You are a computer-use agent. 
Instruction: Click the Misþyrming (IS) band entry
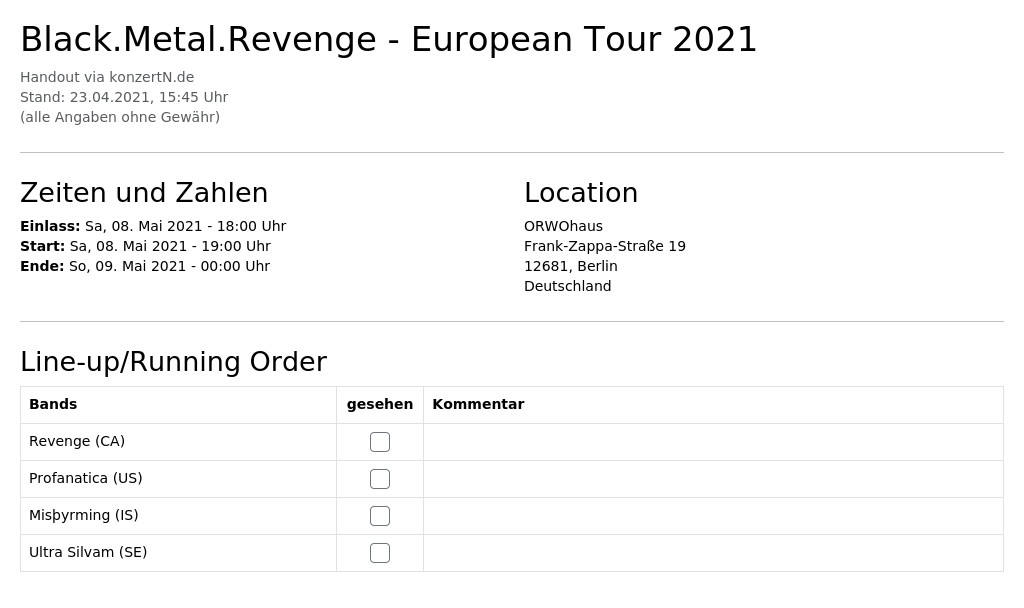point(84,515)
